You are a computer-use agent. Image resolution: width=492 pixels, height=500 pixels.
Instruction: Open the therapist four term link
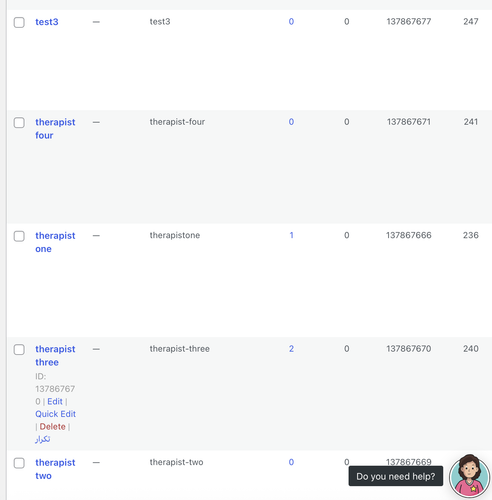click(55, 129)
